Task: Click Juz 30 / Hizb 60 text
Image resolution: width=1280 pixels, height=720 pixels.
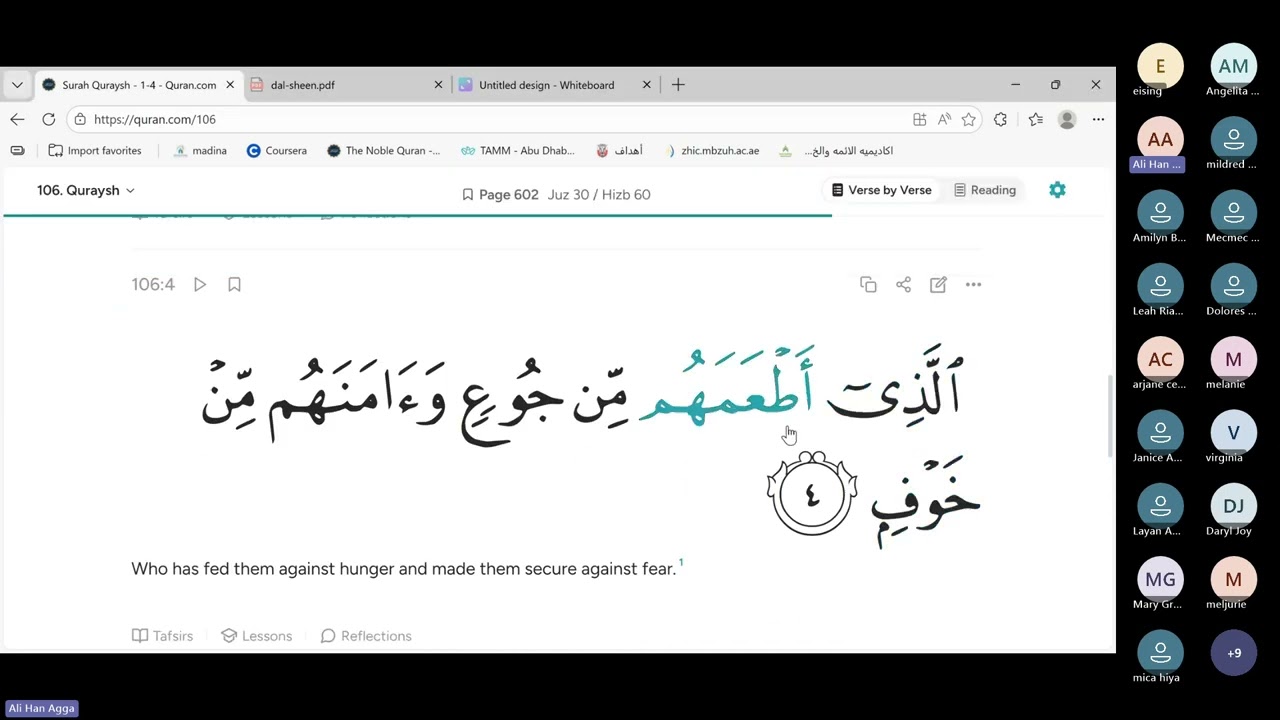Action: [x=599, y=194]
